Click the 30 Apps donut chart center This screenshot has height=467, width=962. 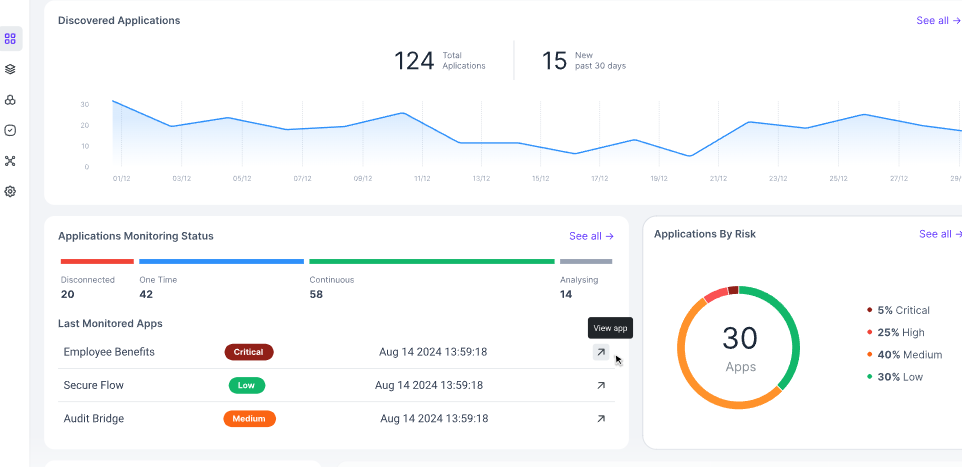[x=739, y=349]
